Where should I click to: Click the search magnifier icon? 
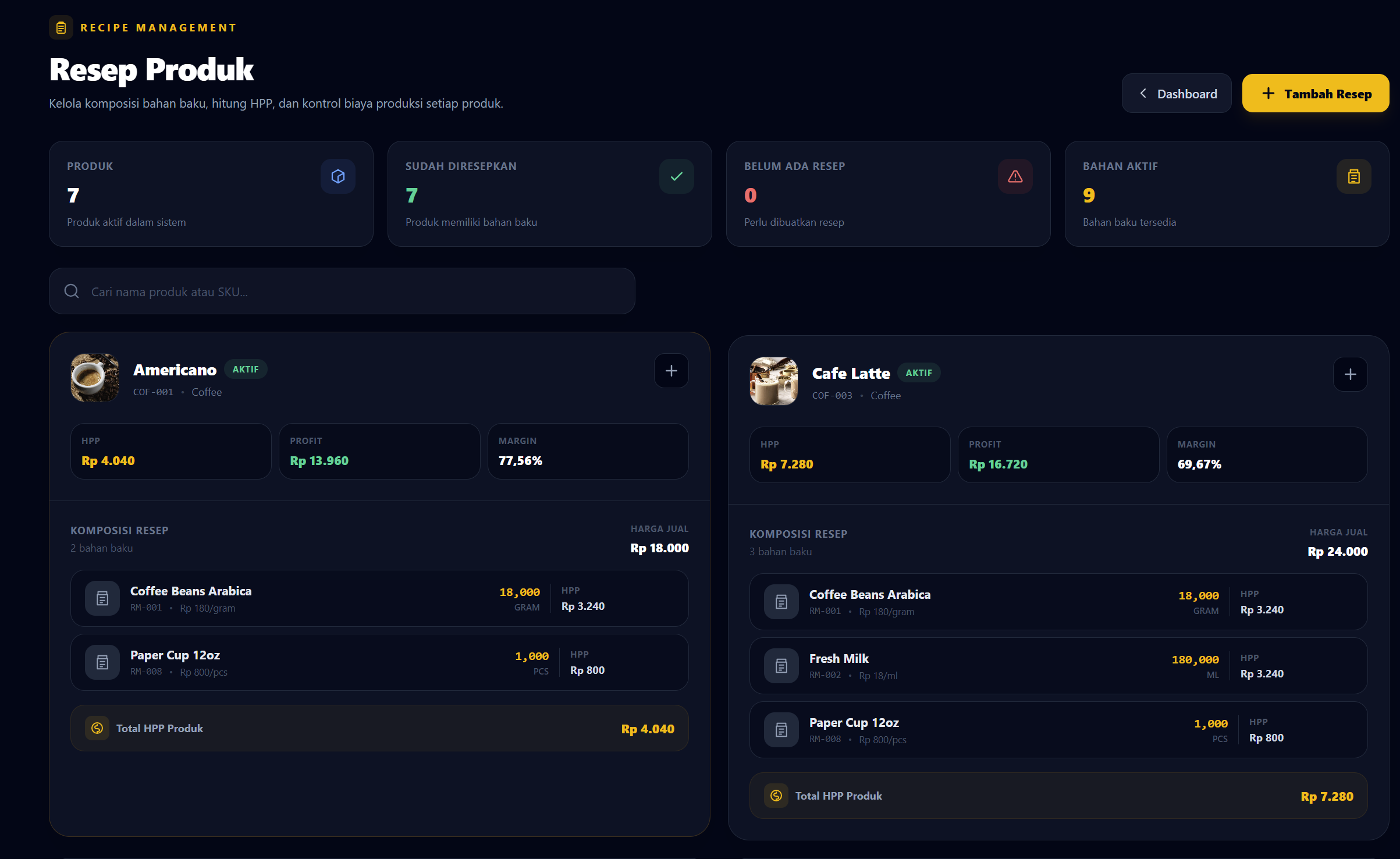tap(72, 291)
